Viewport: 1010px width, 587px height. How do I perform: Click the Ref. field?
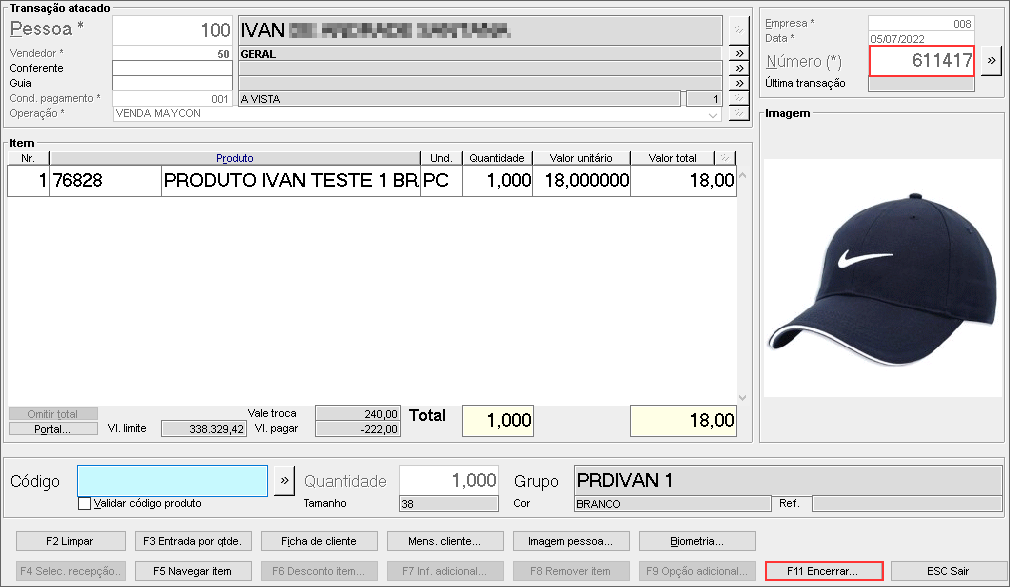click(907, 503)
